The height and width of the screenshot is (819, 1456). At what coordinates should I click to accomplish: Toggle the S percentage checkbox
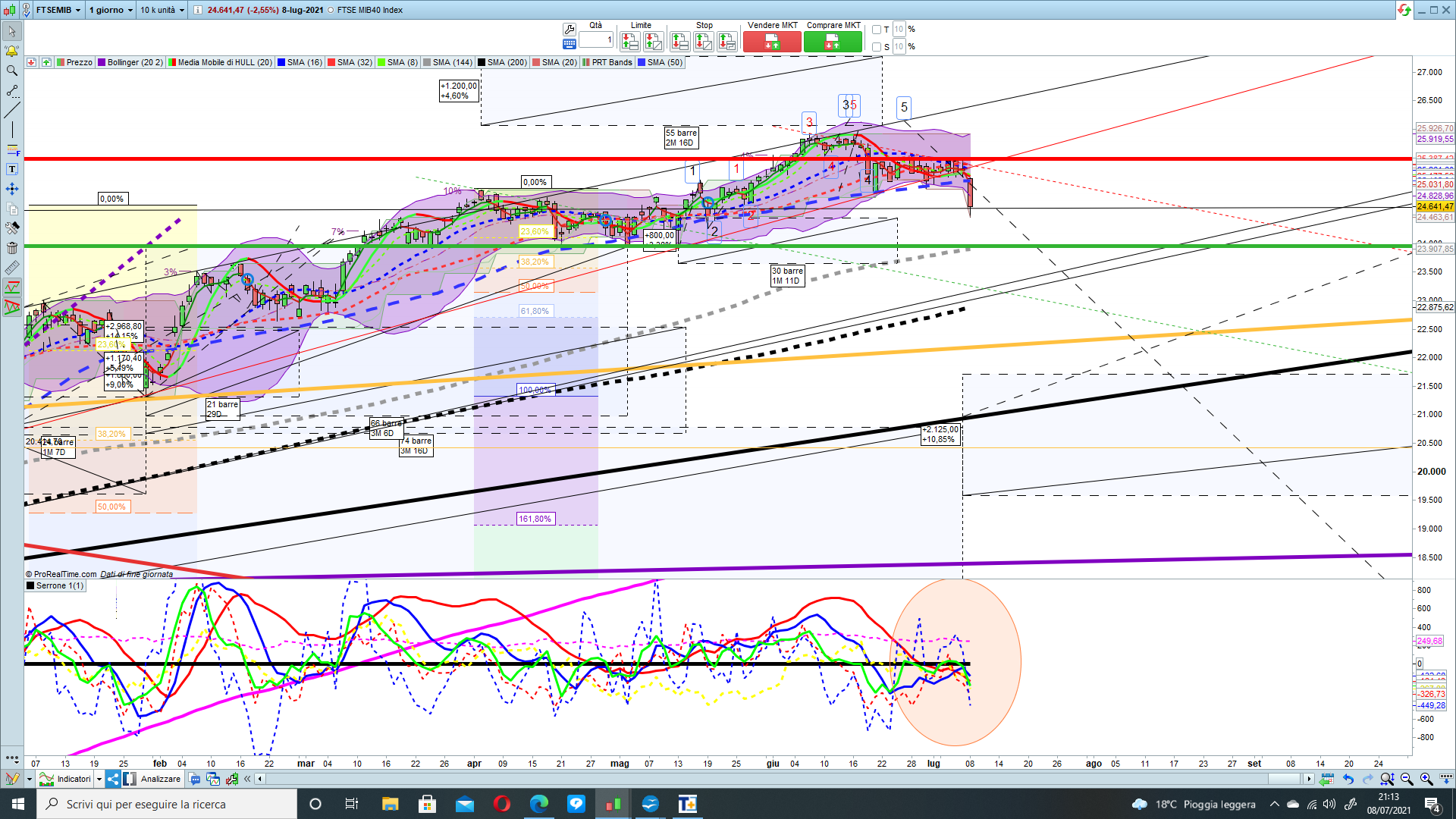pyautogui.click(x=877, y=47)
